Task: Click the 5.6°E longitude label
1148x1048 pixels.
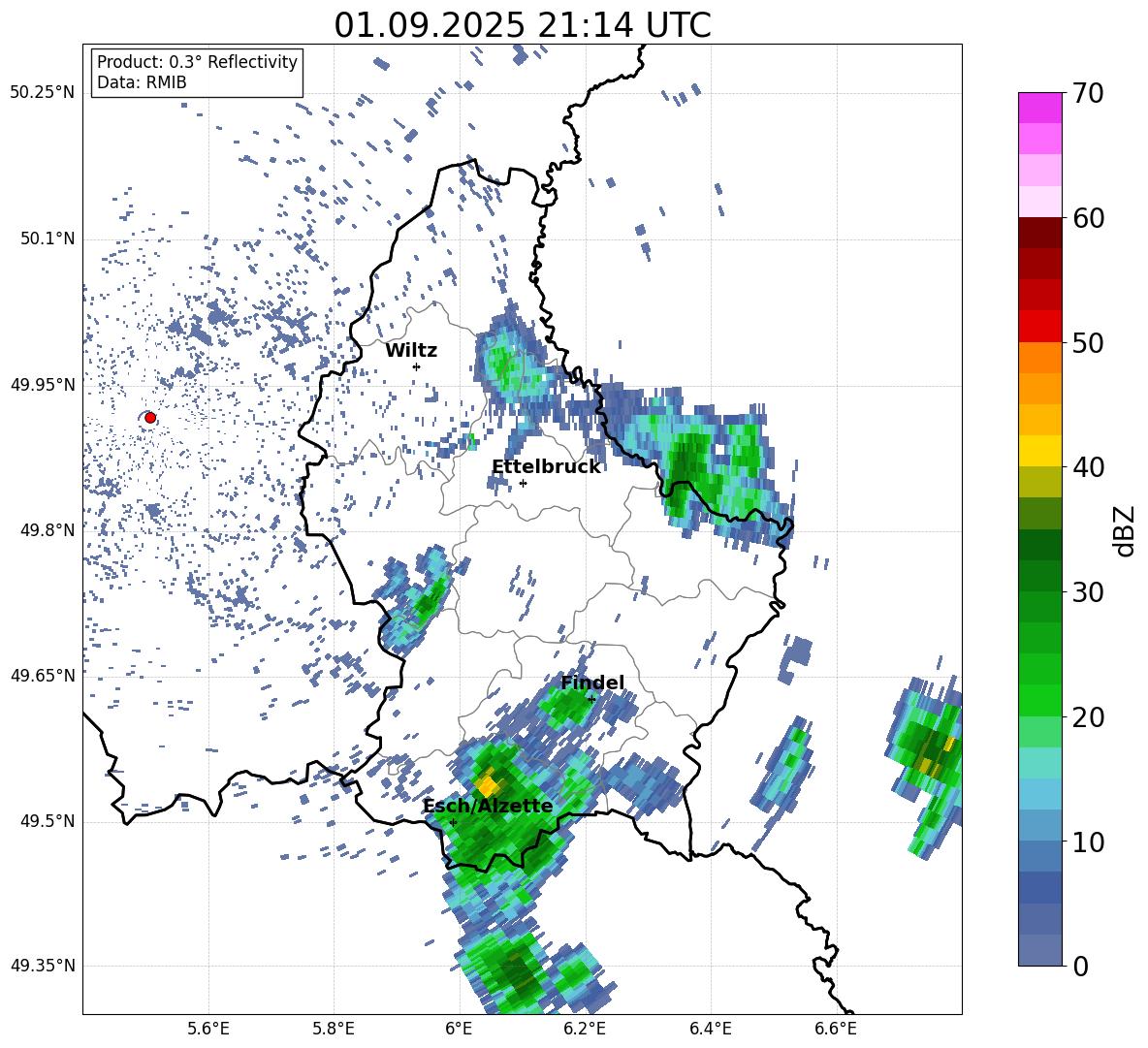Action: point(208,1029)
